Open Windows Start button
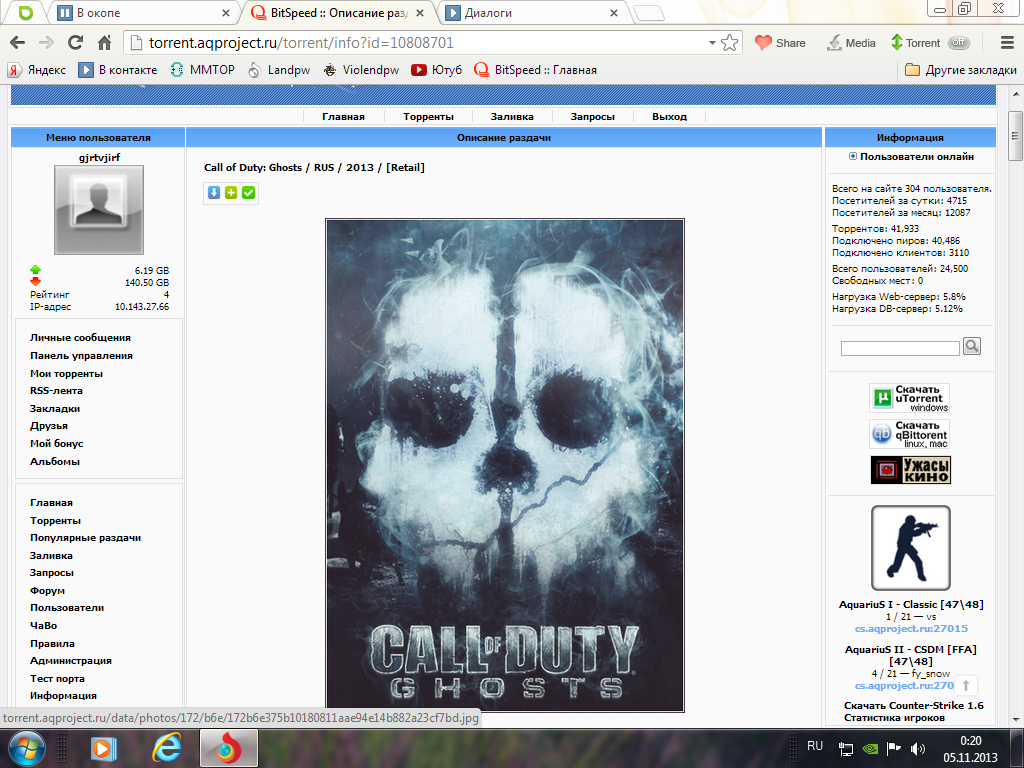 25,748
